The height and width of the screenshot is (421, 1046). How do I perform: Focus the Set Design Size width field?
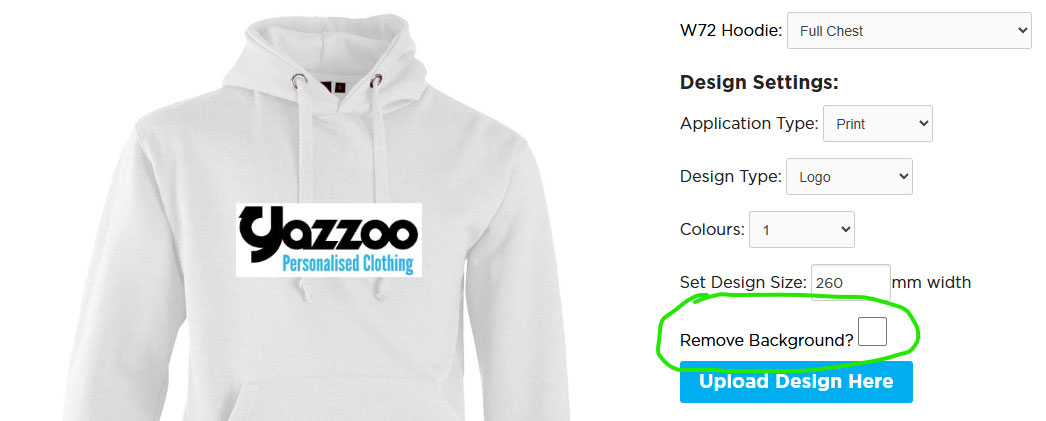coord(851,282)
